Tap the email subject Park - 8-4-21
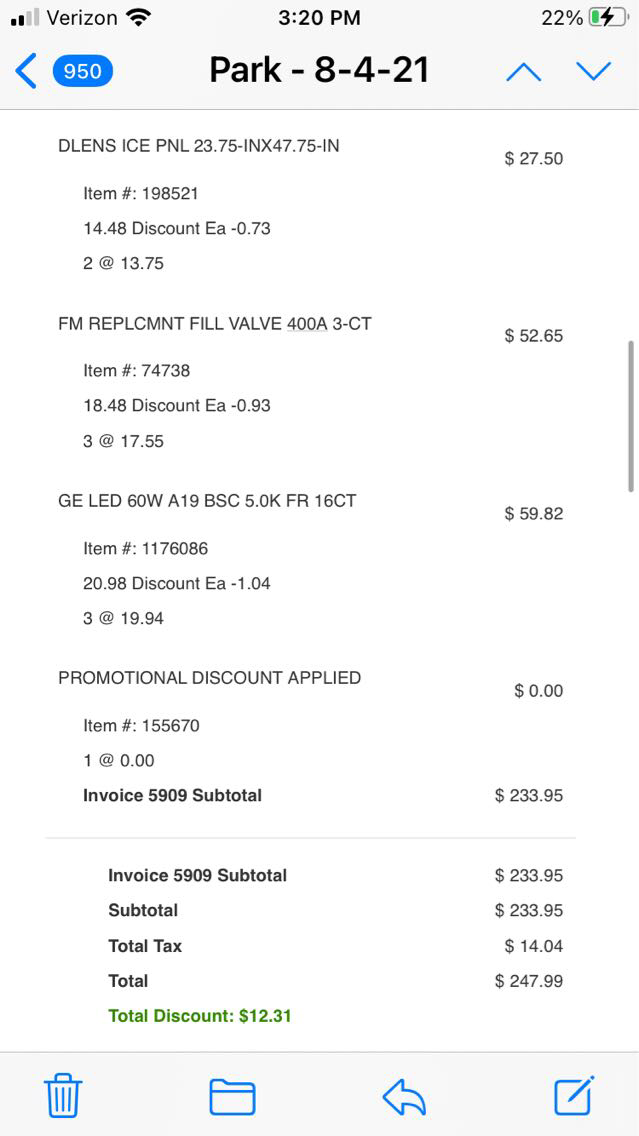The image size is (639, 1136). point(319,70)
